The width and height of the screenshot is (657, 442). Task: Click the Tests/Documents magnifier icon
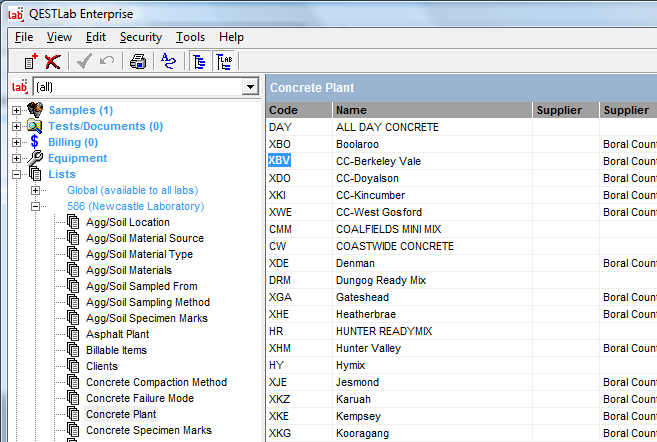[x=35, y=126]
